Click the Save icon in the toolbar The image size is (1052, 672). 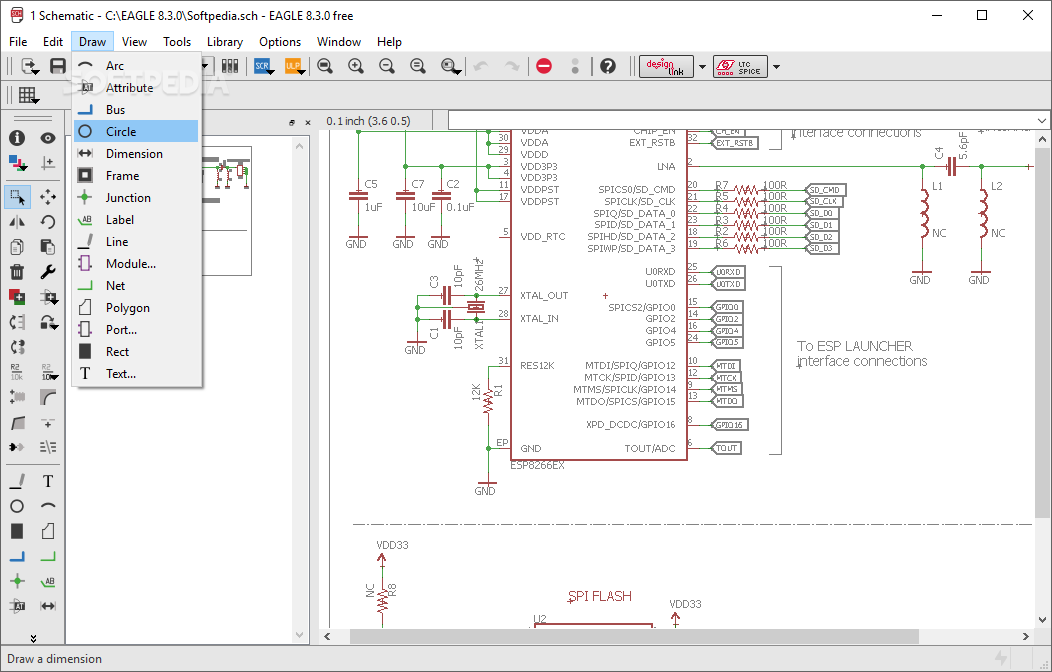click(58, 66)
